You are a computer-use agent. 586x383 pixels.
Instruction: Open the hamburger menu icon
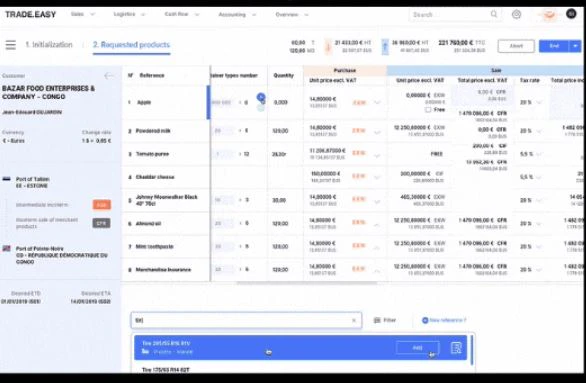[x=10, y=45]
